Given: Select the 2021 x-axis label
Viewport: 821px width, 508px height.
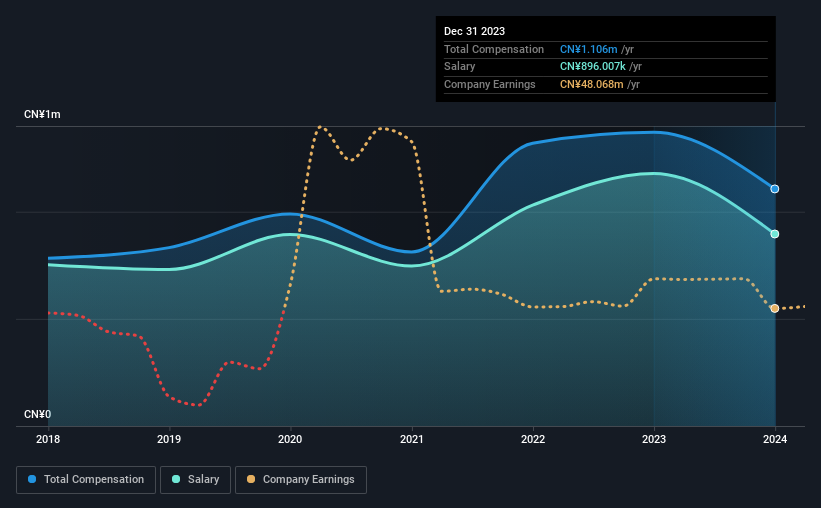Looking at the screenshot, I should click(412, 439).
